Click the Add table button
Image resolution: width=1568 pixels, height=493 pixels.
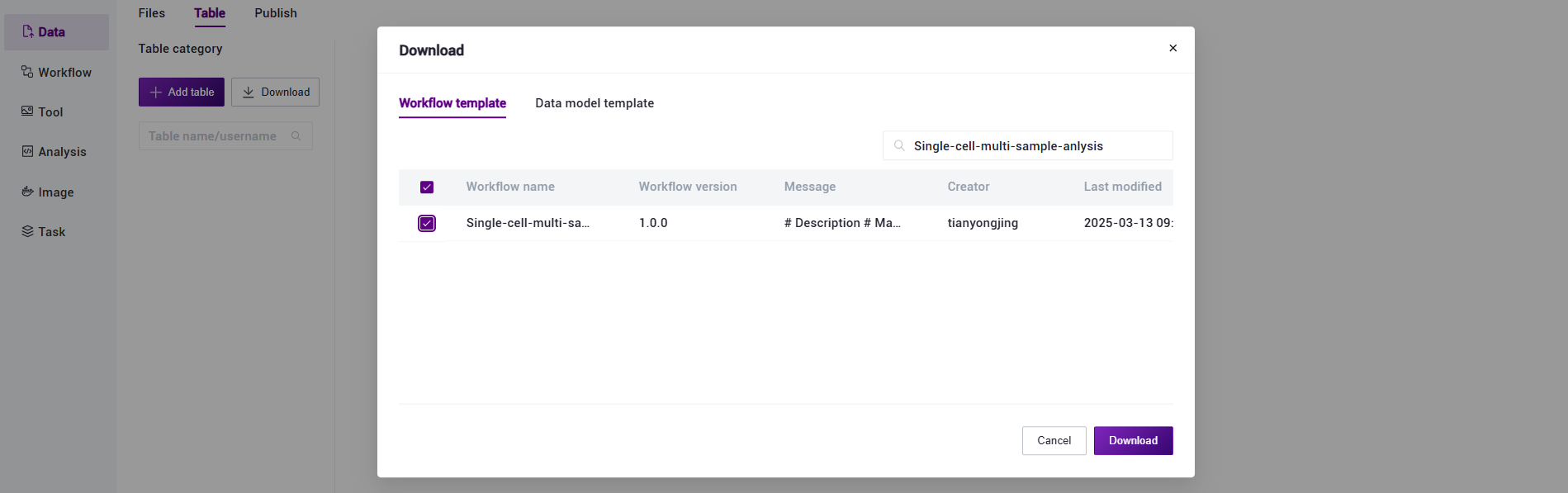tap(181, 92)
